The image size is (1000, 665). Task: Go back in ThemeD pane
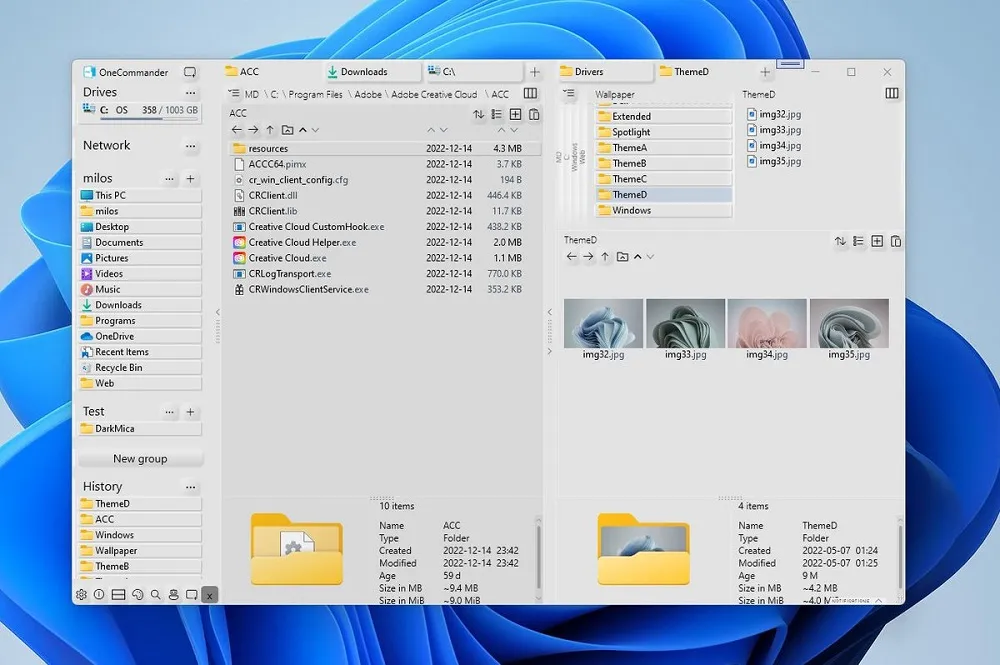[571, 257]
